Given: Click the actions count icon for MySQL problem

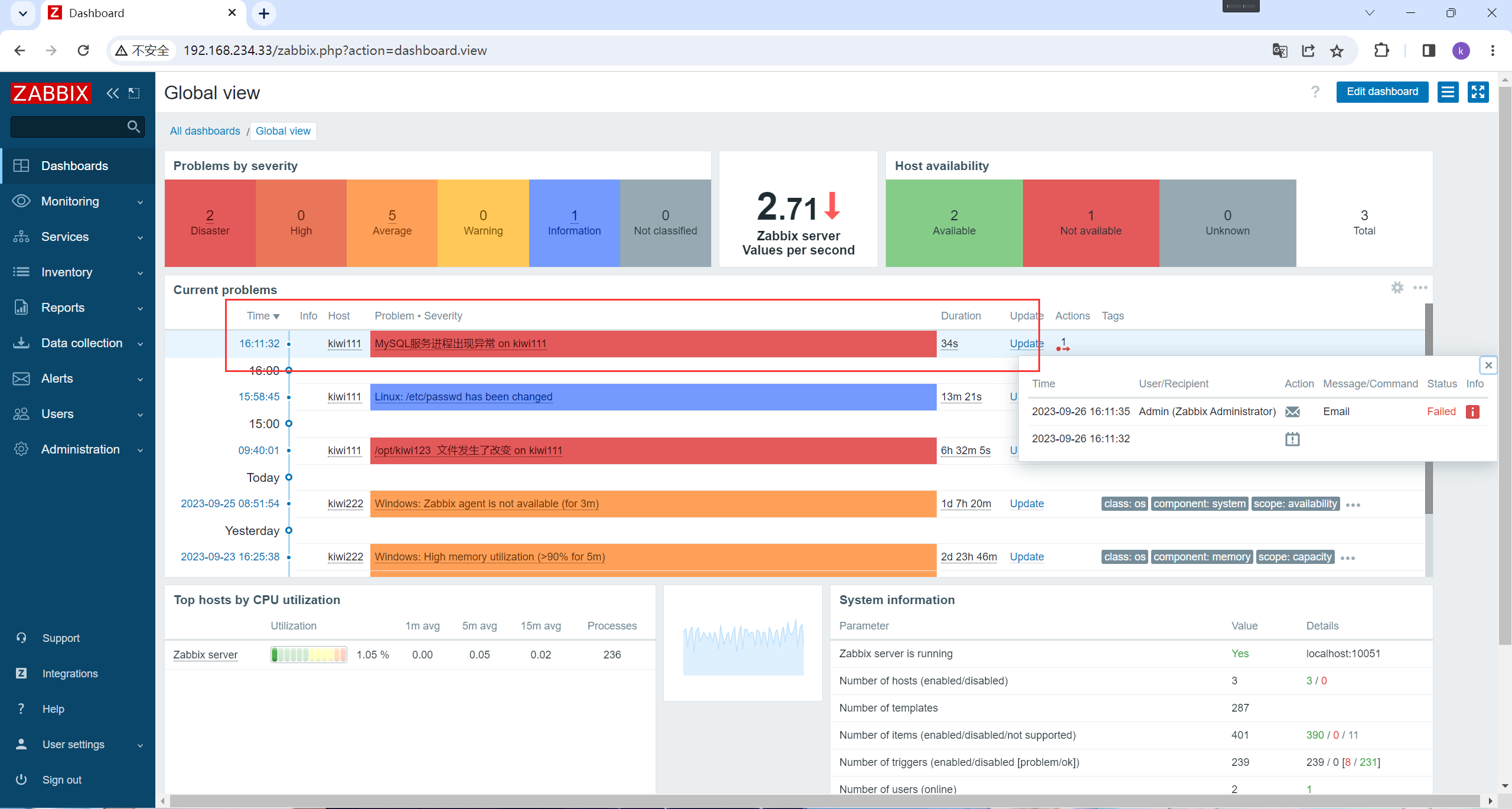Looking at the screenshot, I should (x=1063, y=344).
